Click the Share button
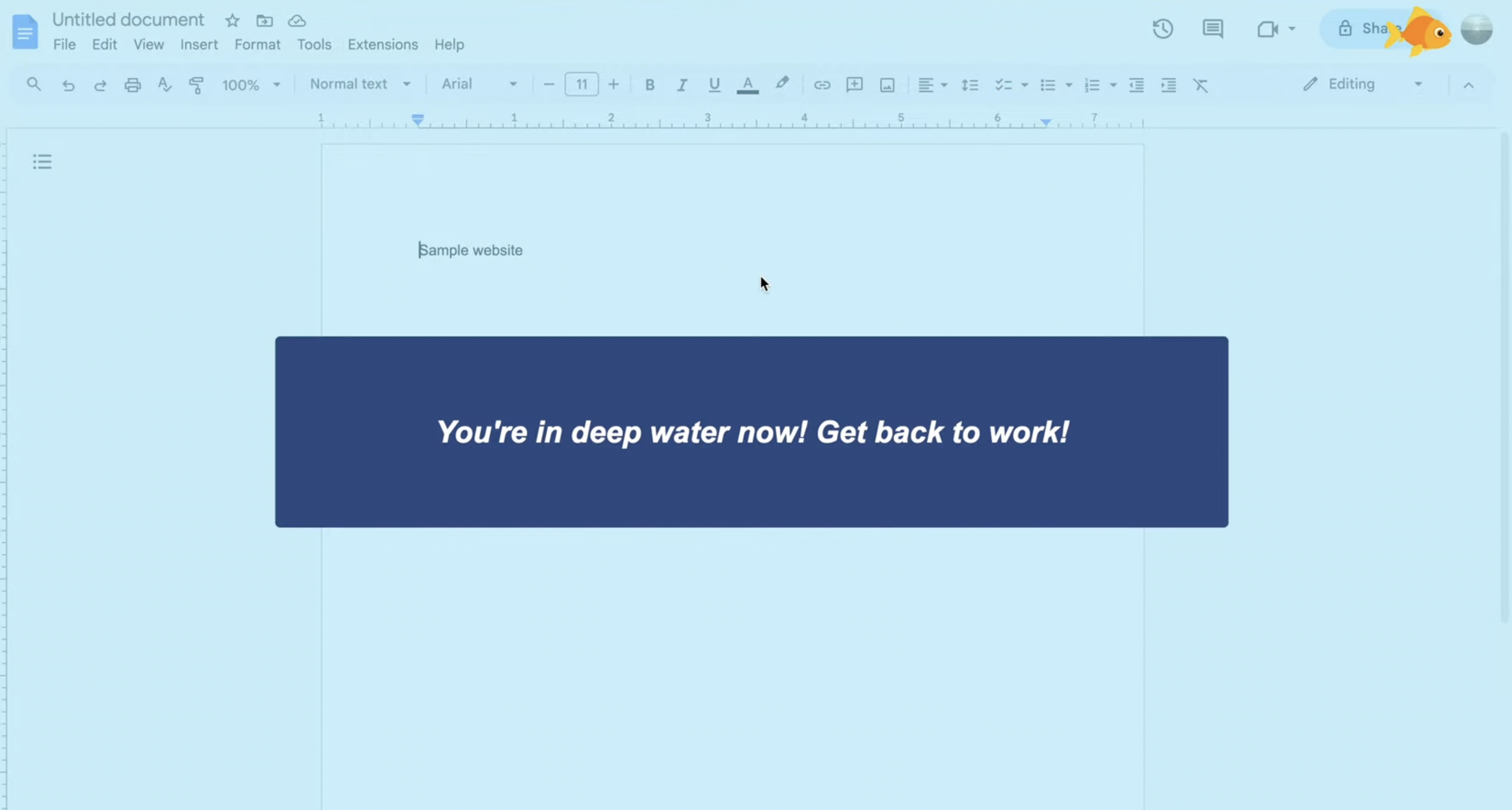Viewport: 1512px width, 810px height. (x=1360, y=29)
